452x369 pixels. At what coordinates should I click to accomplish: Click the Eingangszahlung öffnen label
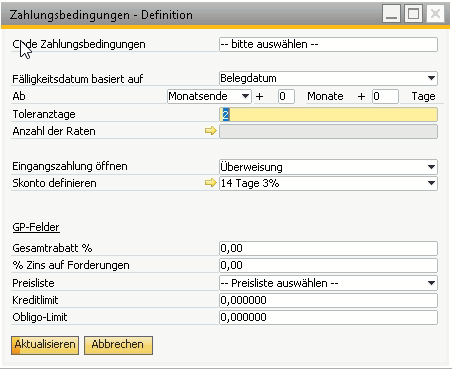(70, 166)
